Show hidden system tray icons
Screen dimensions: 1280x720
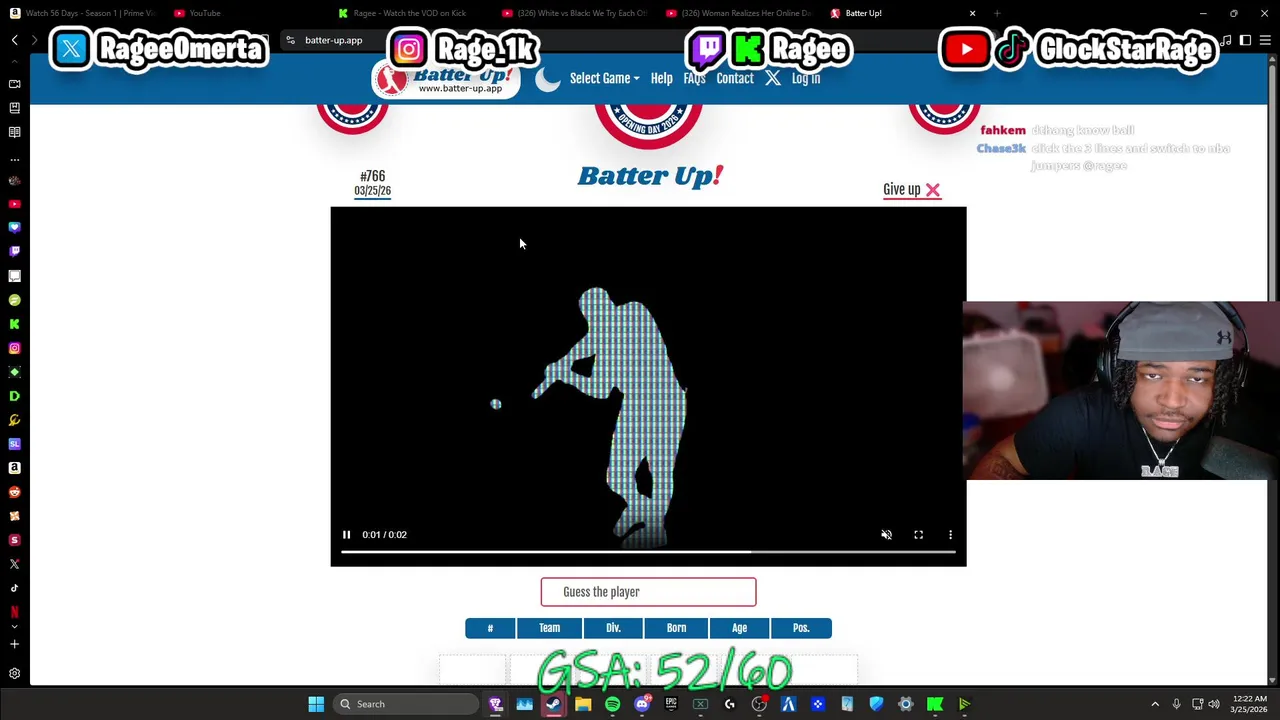click(x=1155, y=704)
